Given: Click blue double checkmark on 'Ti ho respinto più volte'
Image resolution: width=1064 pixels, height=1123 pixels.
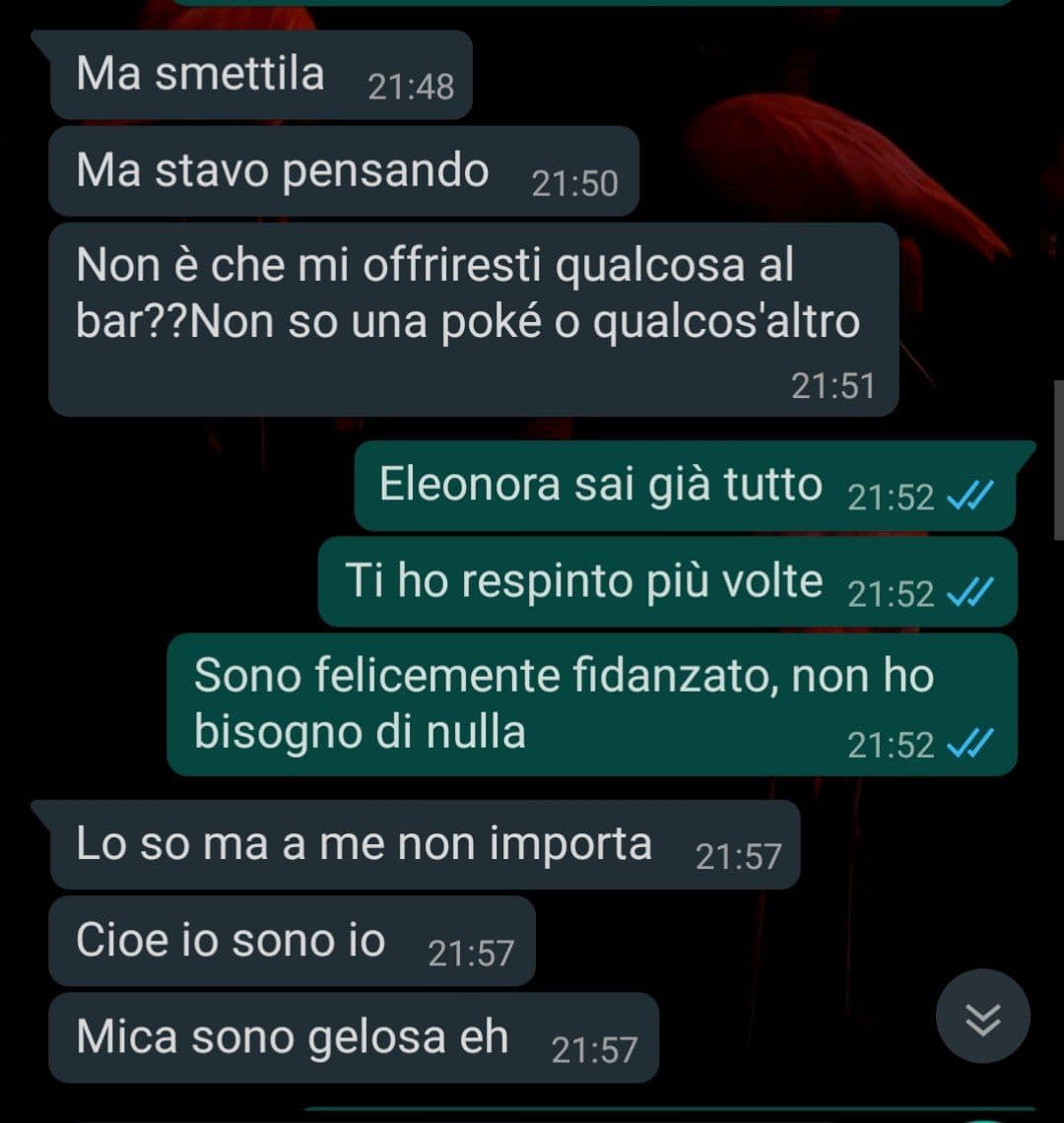Looking at the screenshot, I should 970,592.
